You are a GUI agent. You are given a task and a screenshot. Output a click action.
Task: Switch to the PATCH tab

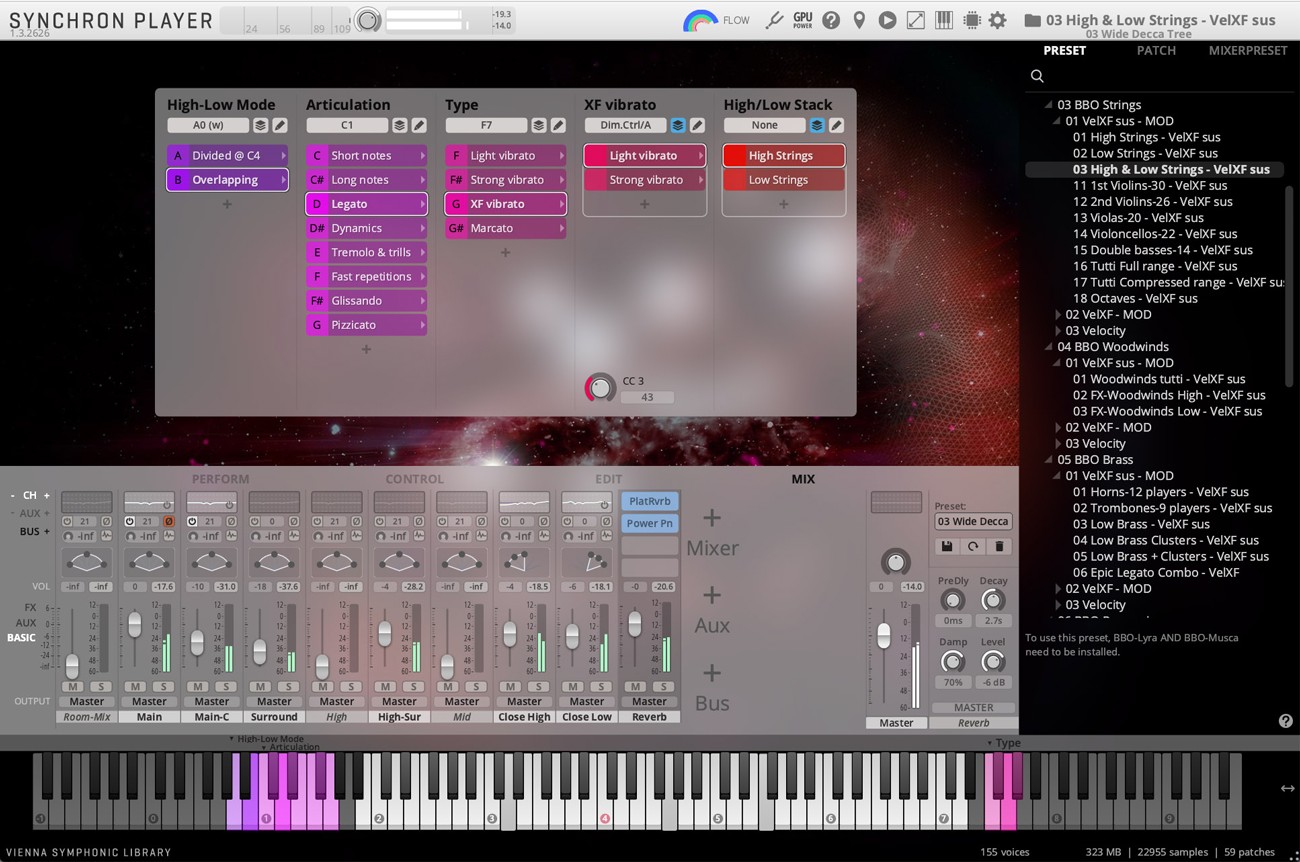tap(1156, 50)
